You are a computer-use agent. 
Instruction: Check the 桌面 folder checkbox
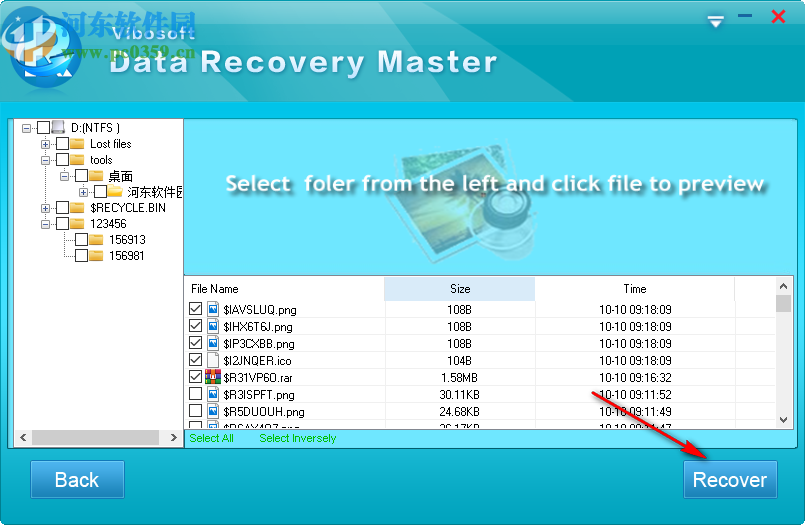(x=82, y=176)
